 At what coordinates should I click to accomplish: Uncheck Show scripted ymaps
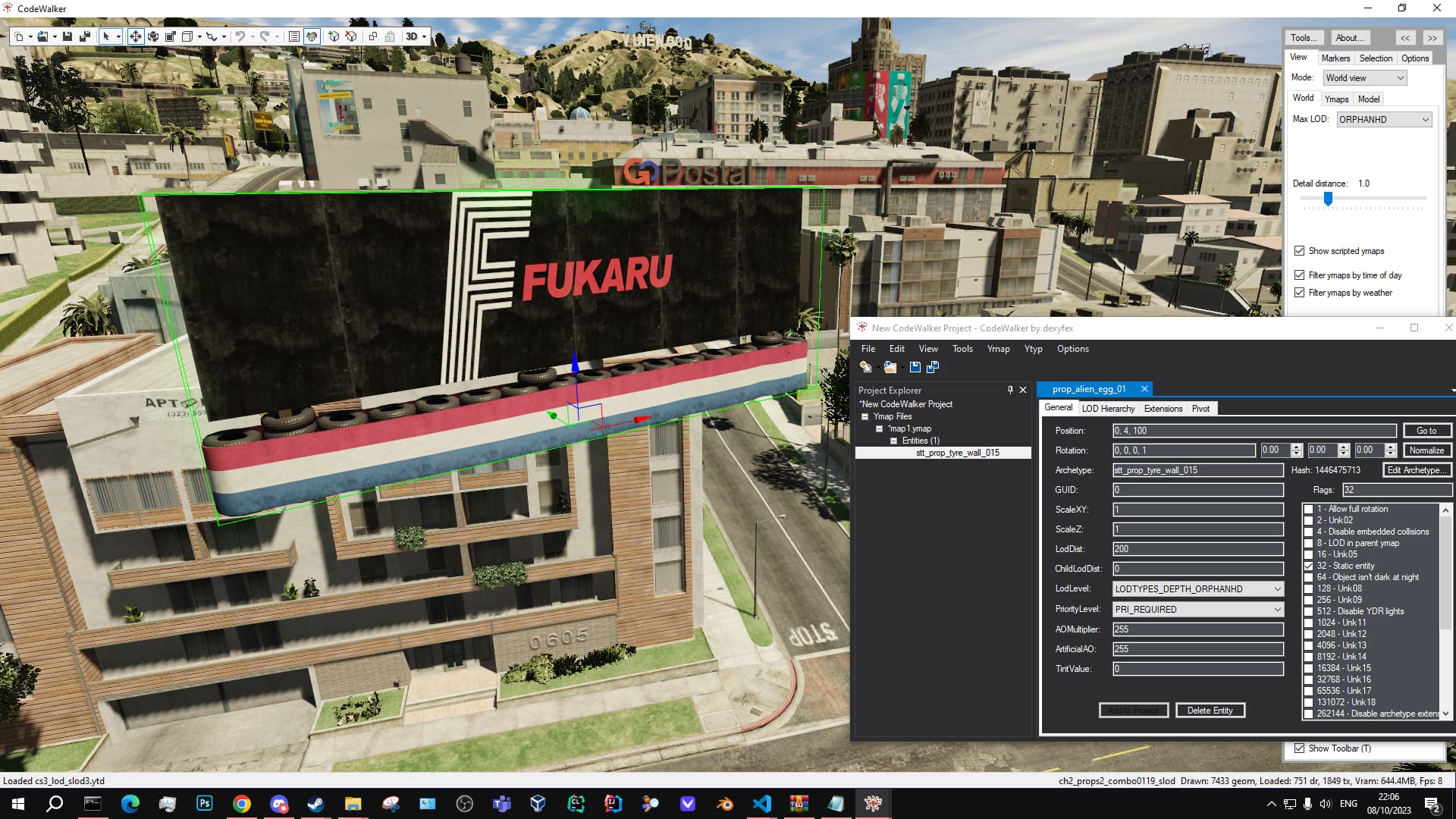click(x=1300, y=251)
